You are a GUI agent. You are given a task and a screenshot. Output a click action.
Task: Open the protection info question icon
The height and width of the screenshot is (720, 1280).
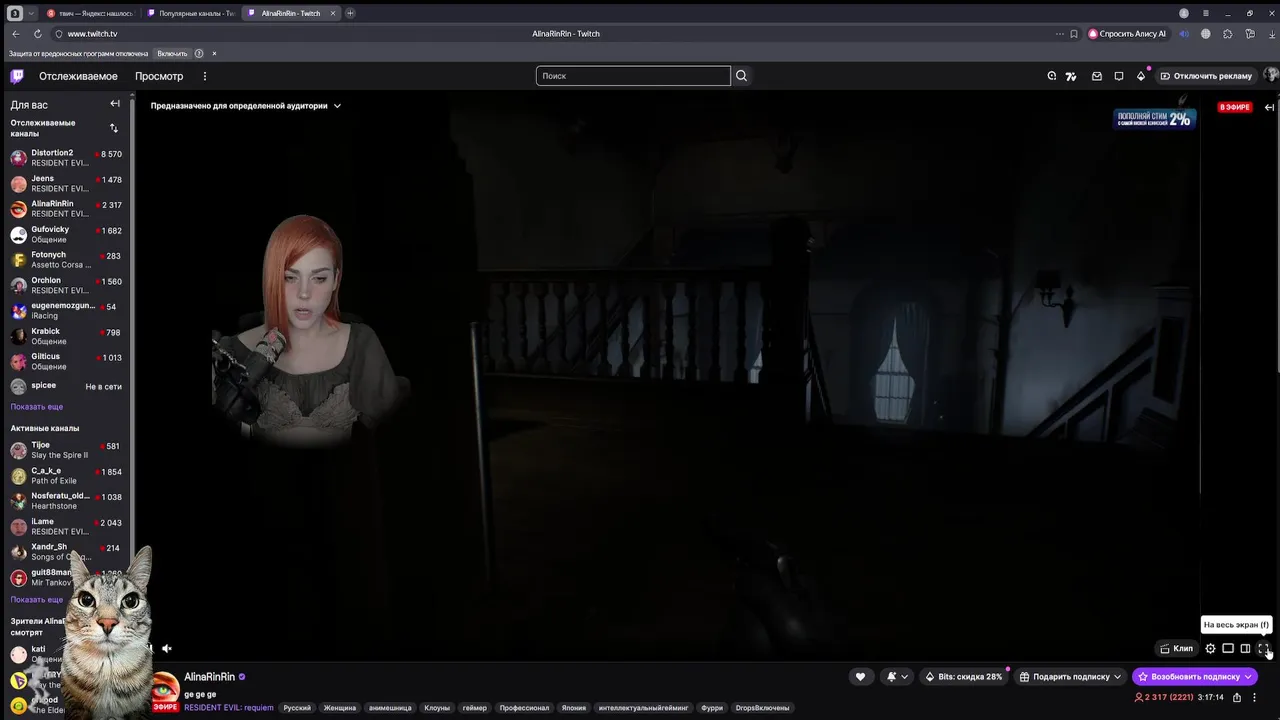coord(199,53)
